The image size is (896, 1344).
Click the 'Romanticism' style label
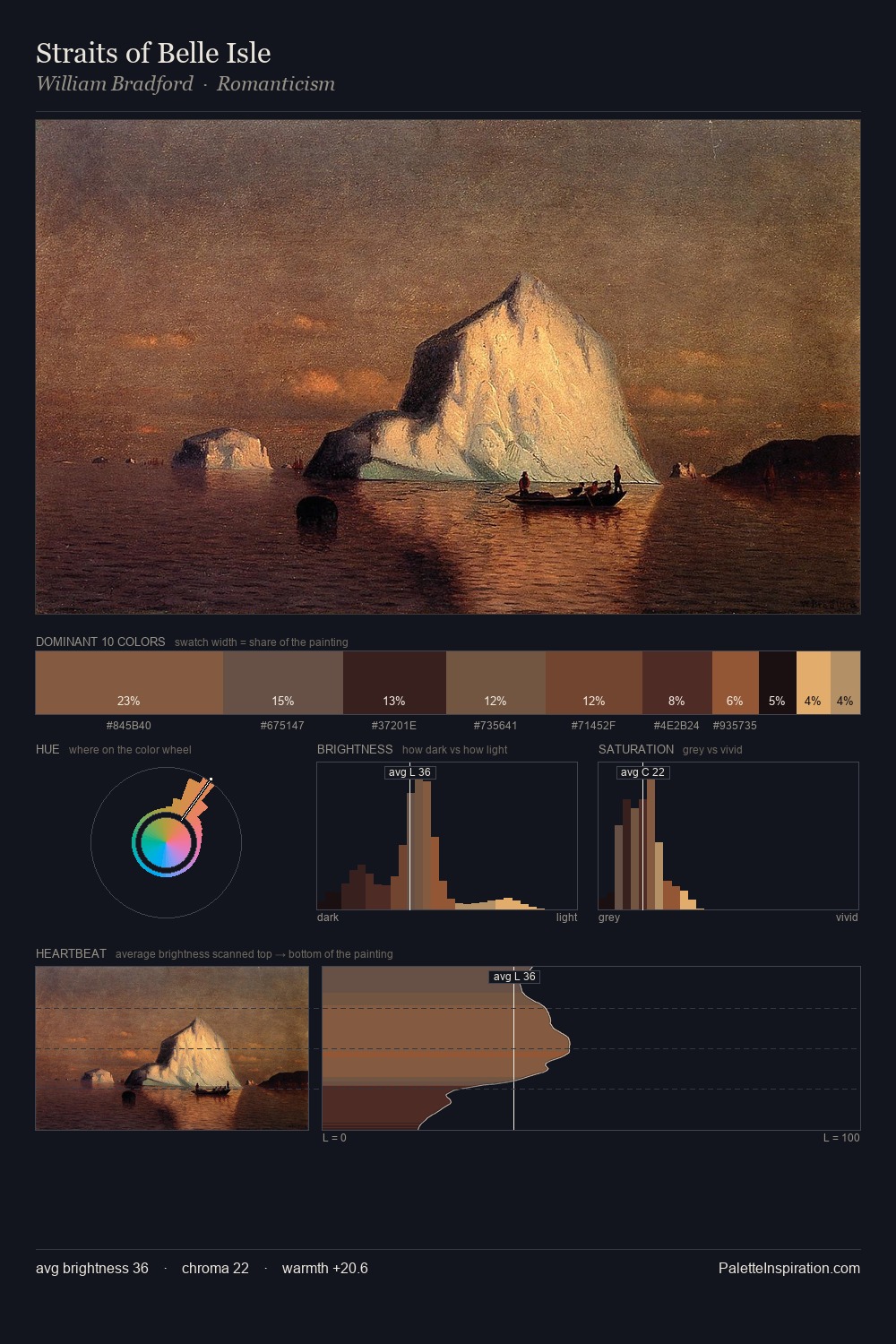pos(276,84)
